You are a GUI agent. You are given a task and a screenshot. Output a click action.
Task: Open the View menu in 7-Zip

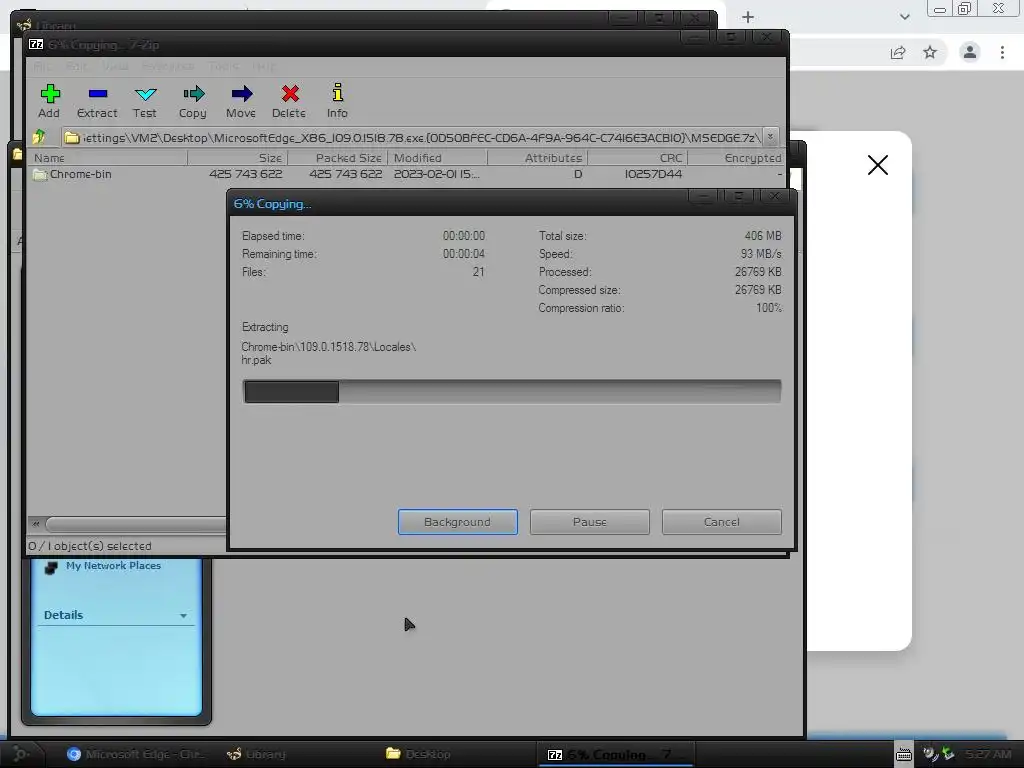tap(115, 67)
